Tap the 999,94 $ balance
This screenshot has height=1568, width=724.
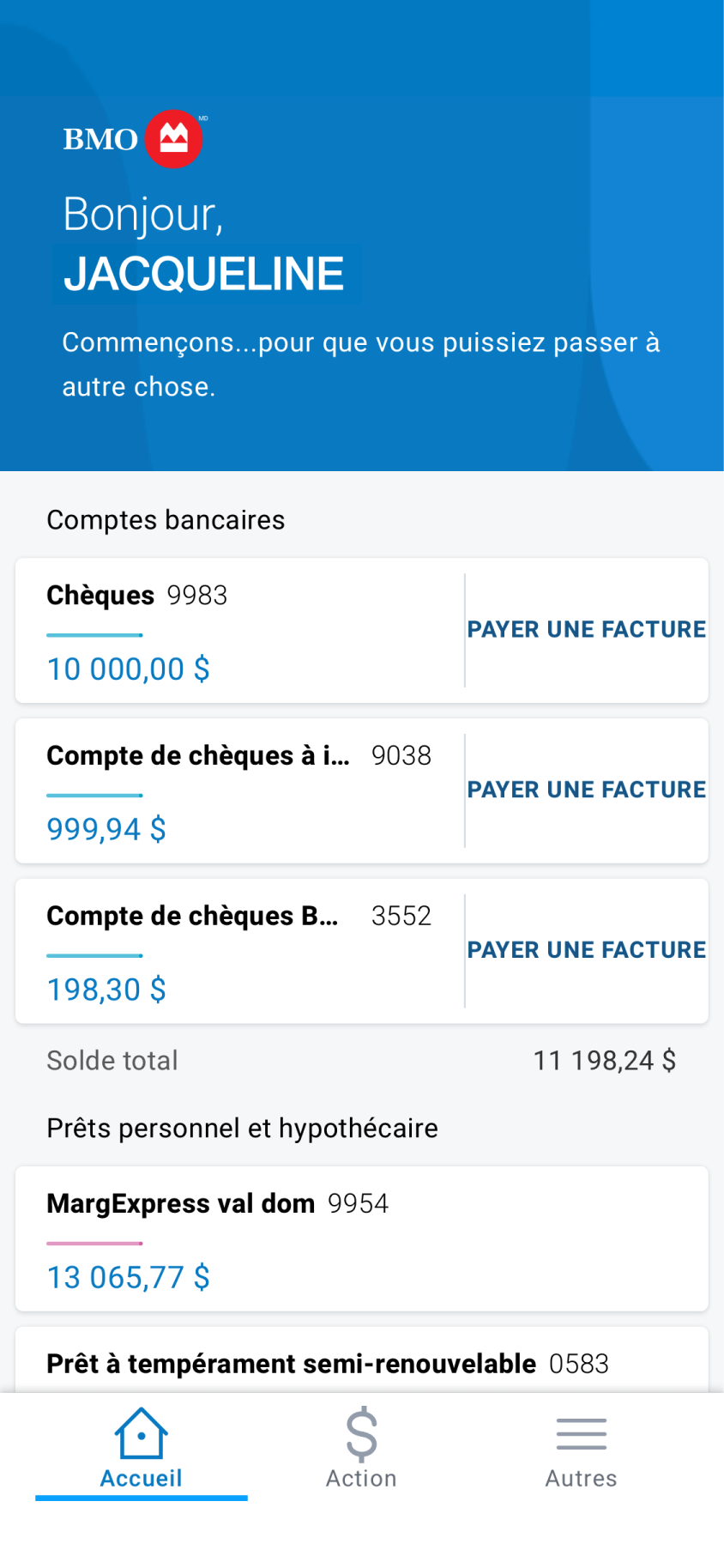coord(106,830)
